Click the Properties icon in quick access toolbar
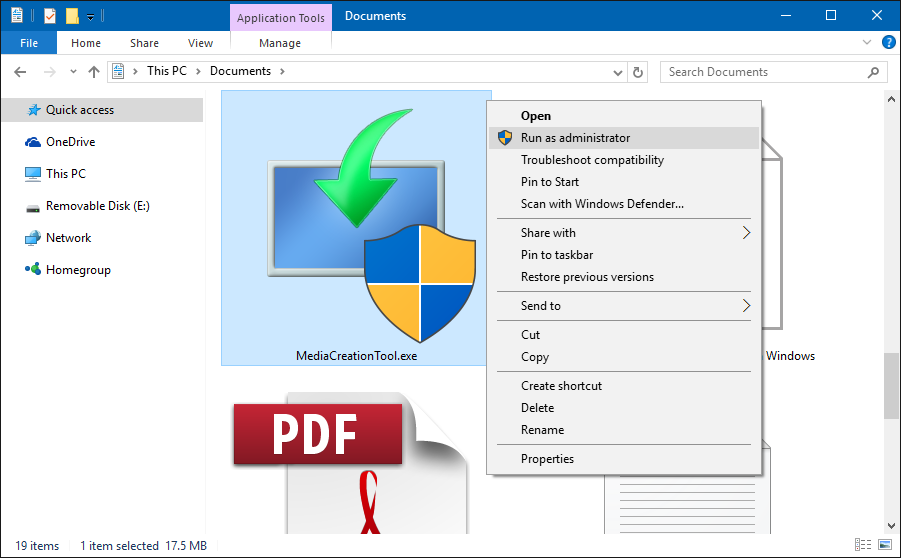This screenshot has width=901, height=558. 50,16
